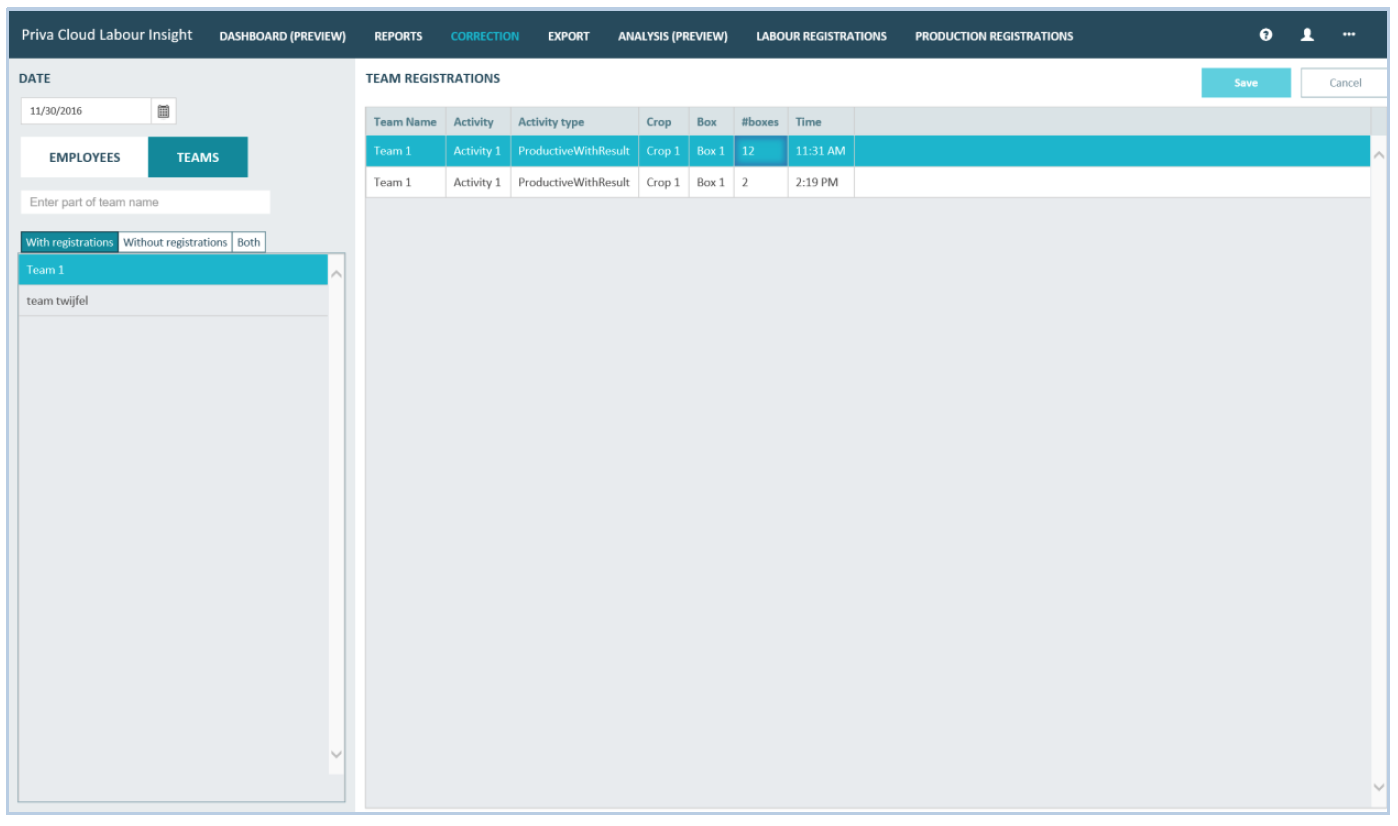Sort by Team Name column header
The image size is (1398, 826).
tap(405, 122)
